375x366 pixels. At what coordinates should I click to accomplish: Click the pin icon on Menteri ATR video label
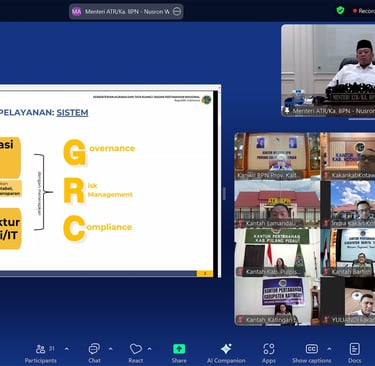287,111
